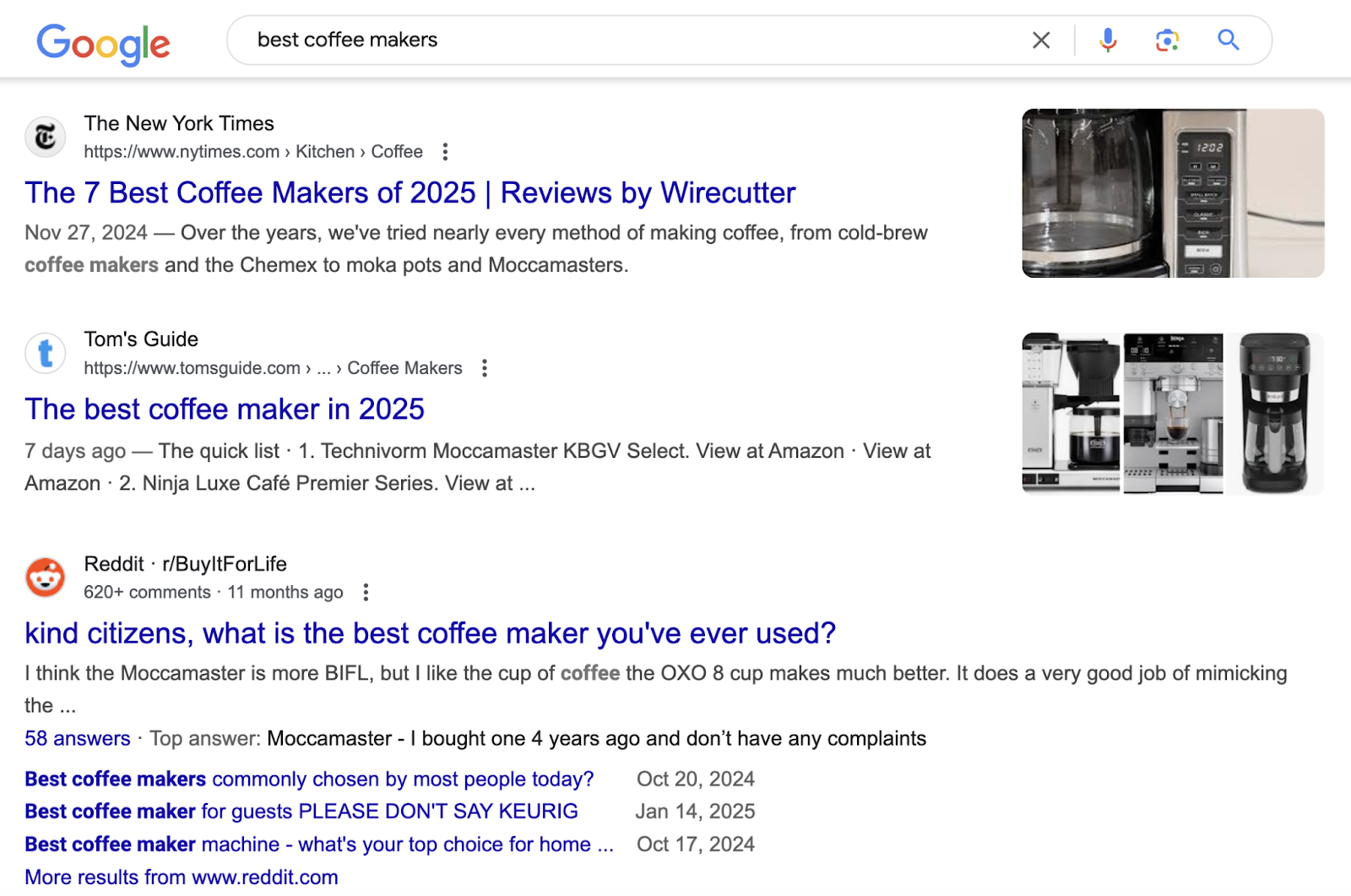Open Google Lens image search
The height and width of the screenshot is (896, 1351).
coord(1168,39)
